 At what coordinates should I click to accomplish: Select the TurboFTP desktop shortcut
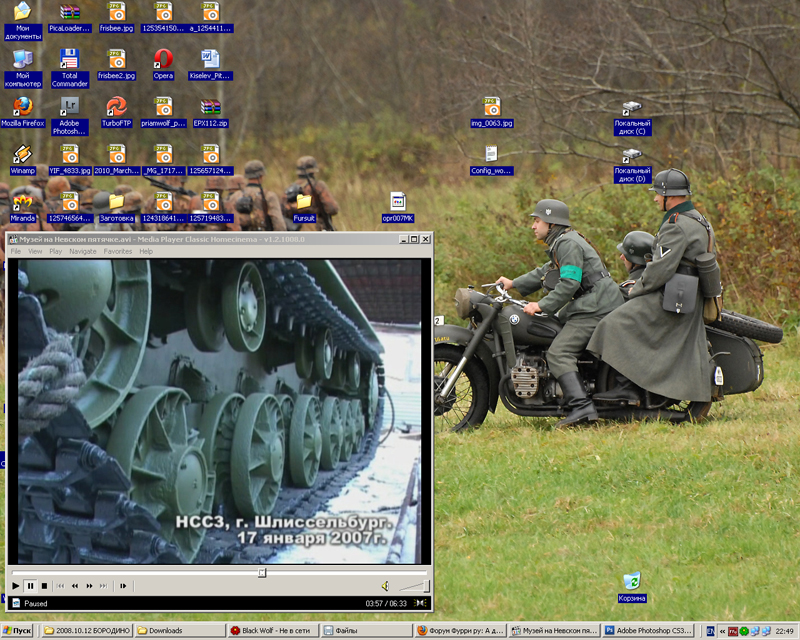pos(116,107)
